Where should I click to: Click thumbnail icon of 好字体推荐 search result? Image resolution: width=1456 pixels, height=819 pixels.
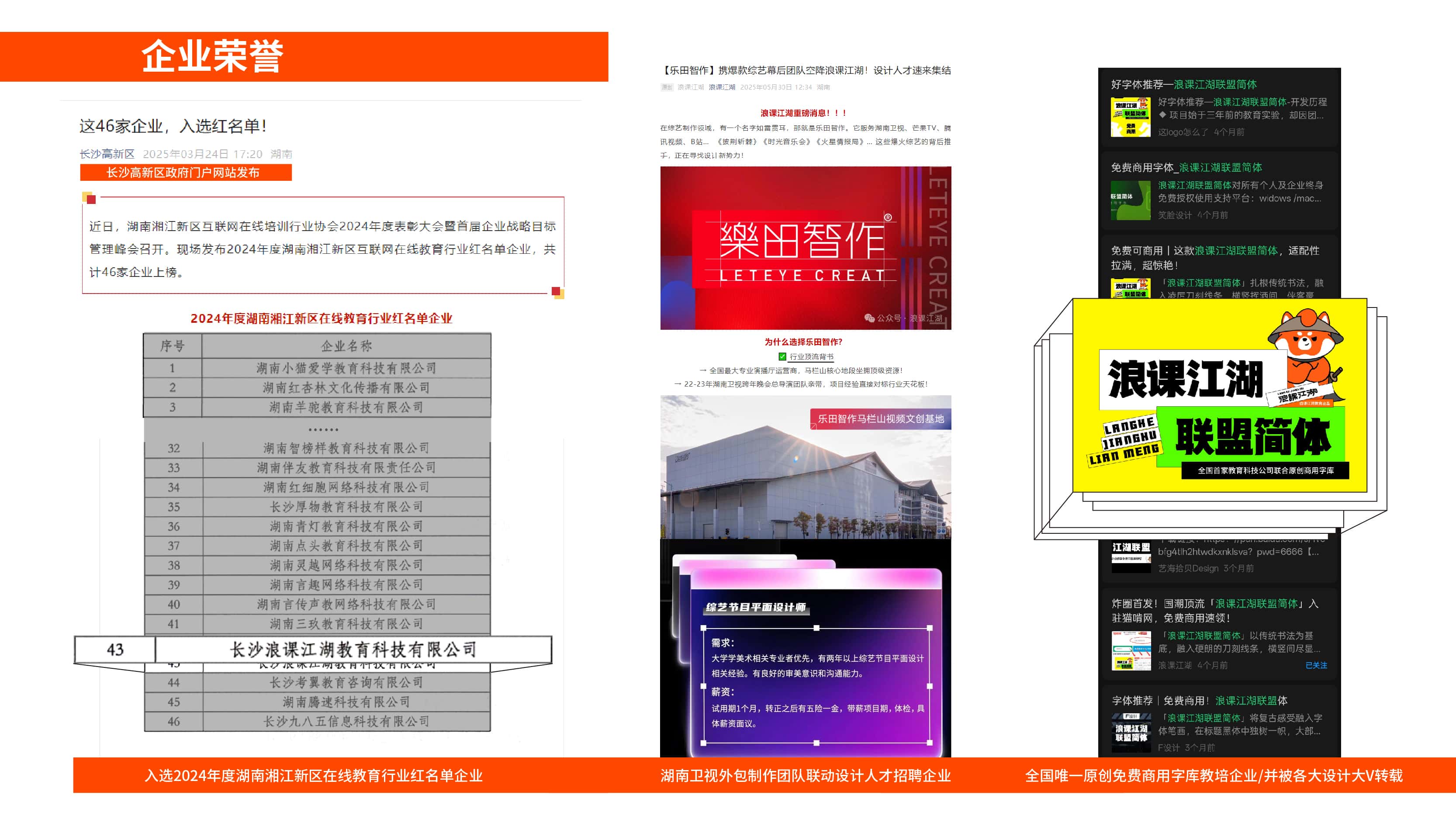pos(1130,117)
